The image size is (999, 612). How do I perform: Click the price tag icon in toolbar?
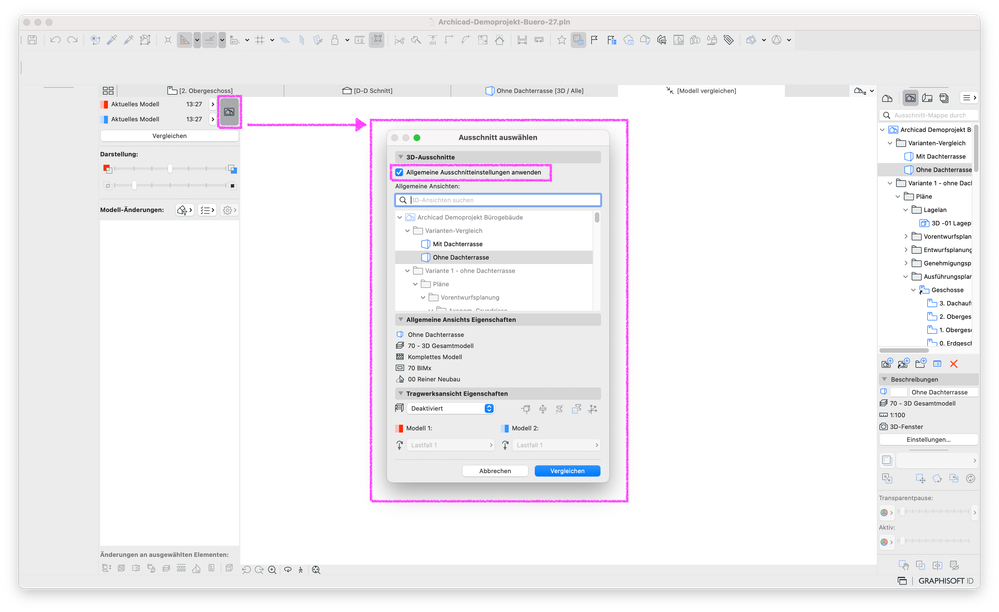pyautogui.click(x=729, y=40)
